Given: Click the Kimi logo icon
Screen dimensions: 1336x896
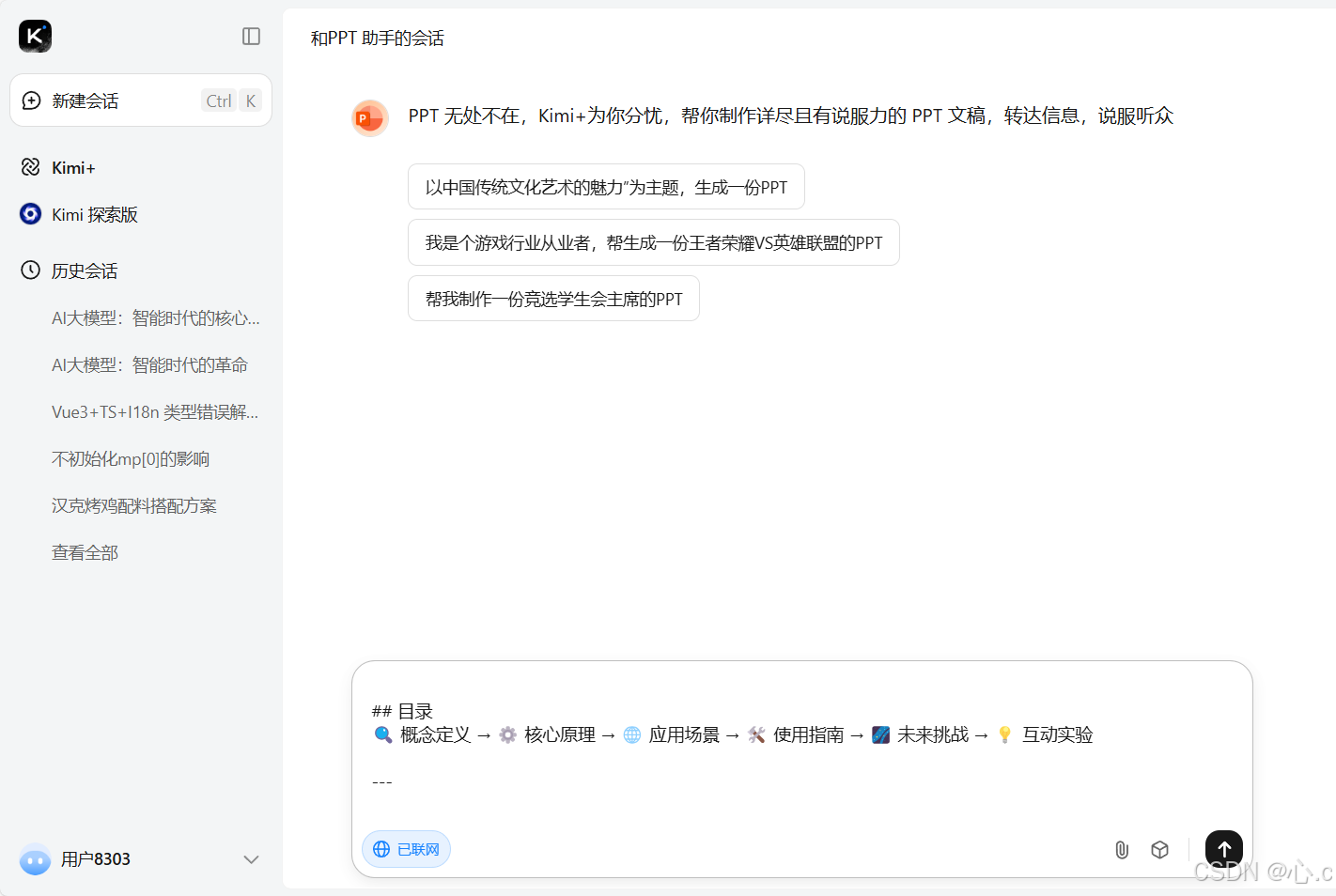Looking at the screenshot, I should coord(35,36).
